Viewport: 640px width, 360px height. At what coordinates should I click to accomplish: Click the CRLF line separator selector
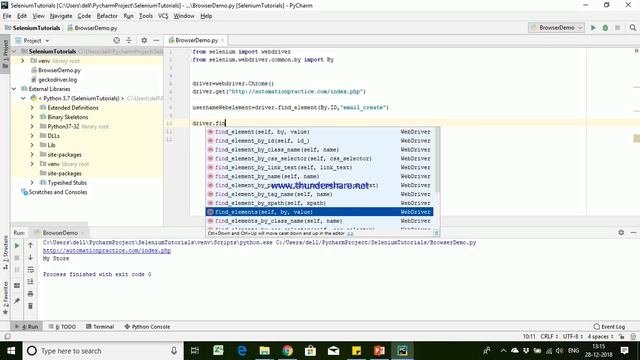[x=549, y=337]
